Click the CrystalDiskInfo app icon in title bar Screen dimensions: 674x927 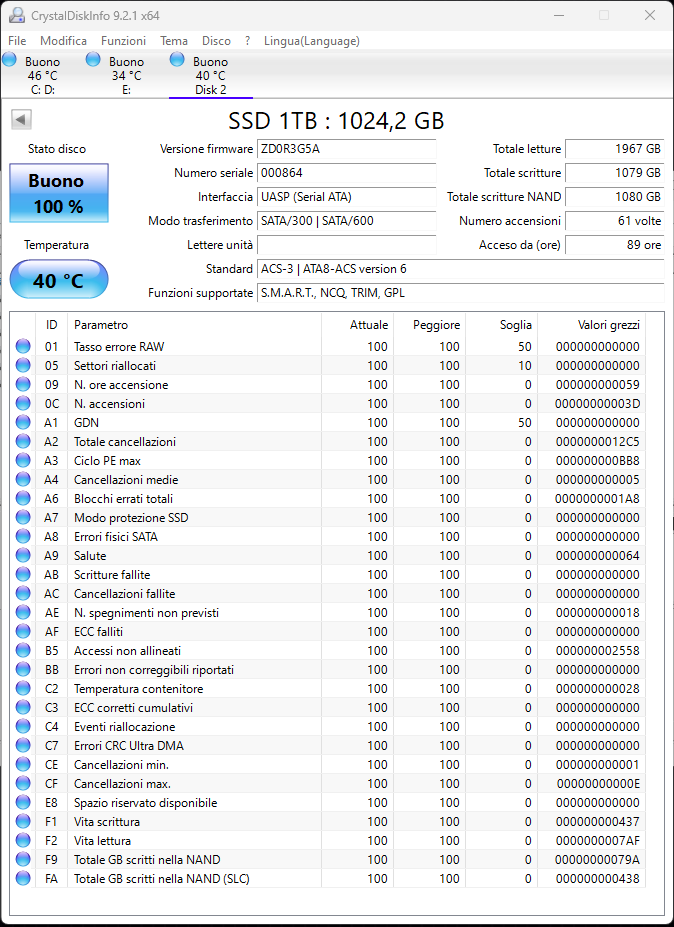pyautogui.click(x=17, y=15)
